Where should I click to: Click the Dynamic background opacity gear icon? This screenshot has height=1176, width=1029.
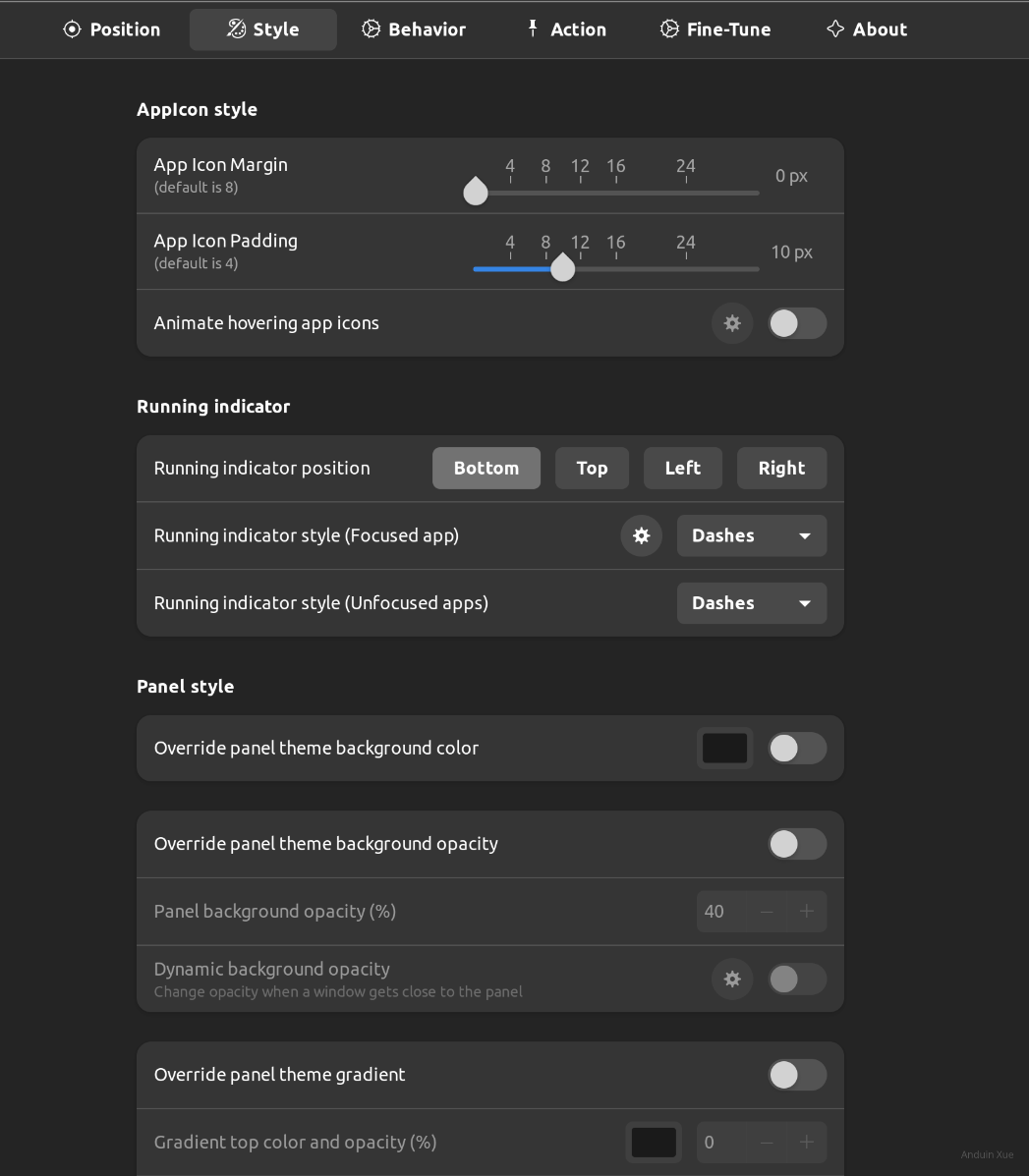click(732, 979)
